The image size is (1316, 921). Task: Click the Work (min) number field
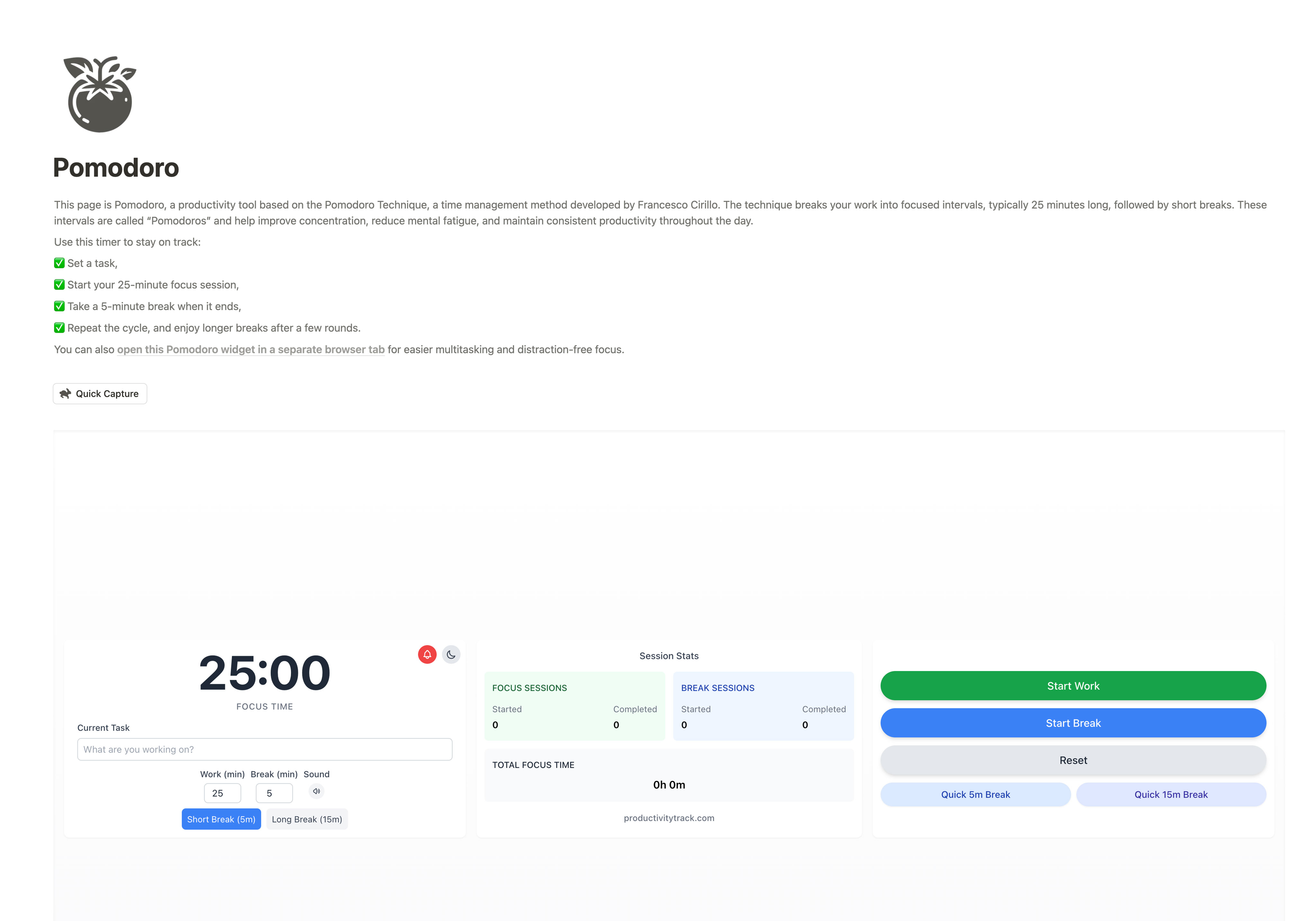(x=222, y=794)
